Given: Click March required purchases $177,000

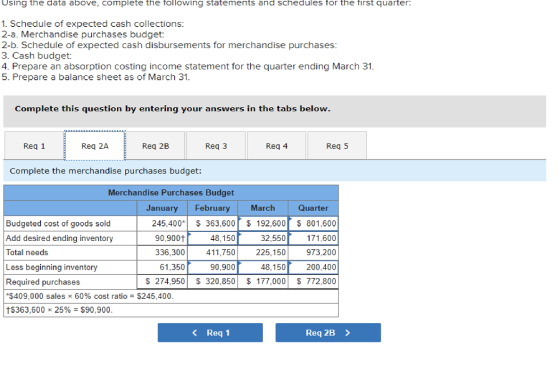Looking at the screenshot, I should point(263,282).
